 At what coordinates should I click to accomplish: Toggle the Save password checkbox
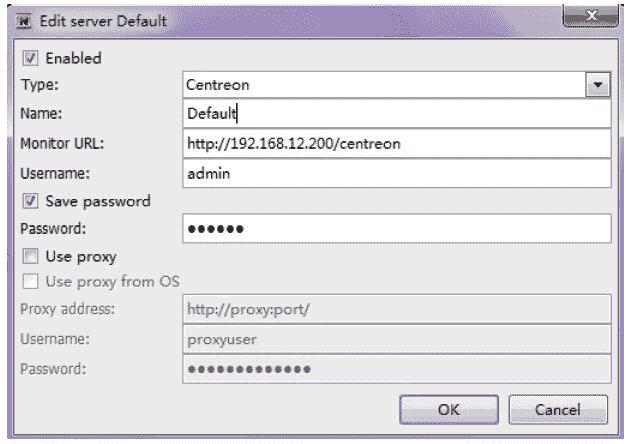(30, 201)
